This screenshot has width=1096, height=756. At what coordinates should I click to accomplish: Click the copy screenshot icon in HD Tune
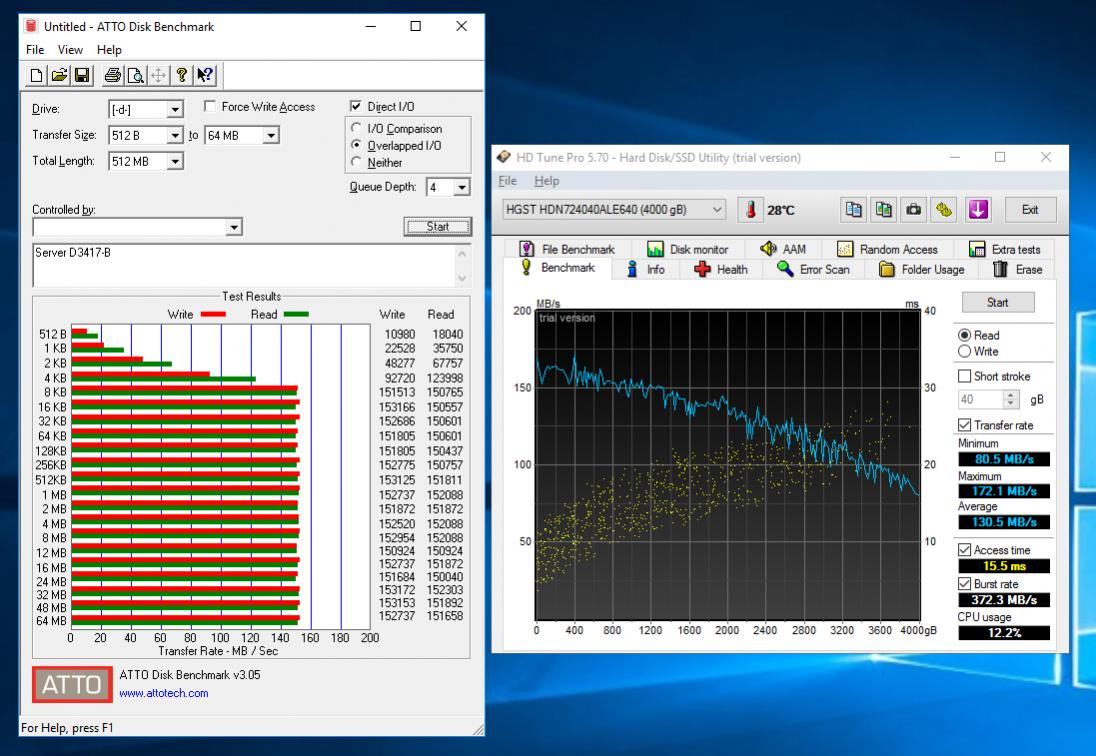tap(884, 210)
